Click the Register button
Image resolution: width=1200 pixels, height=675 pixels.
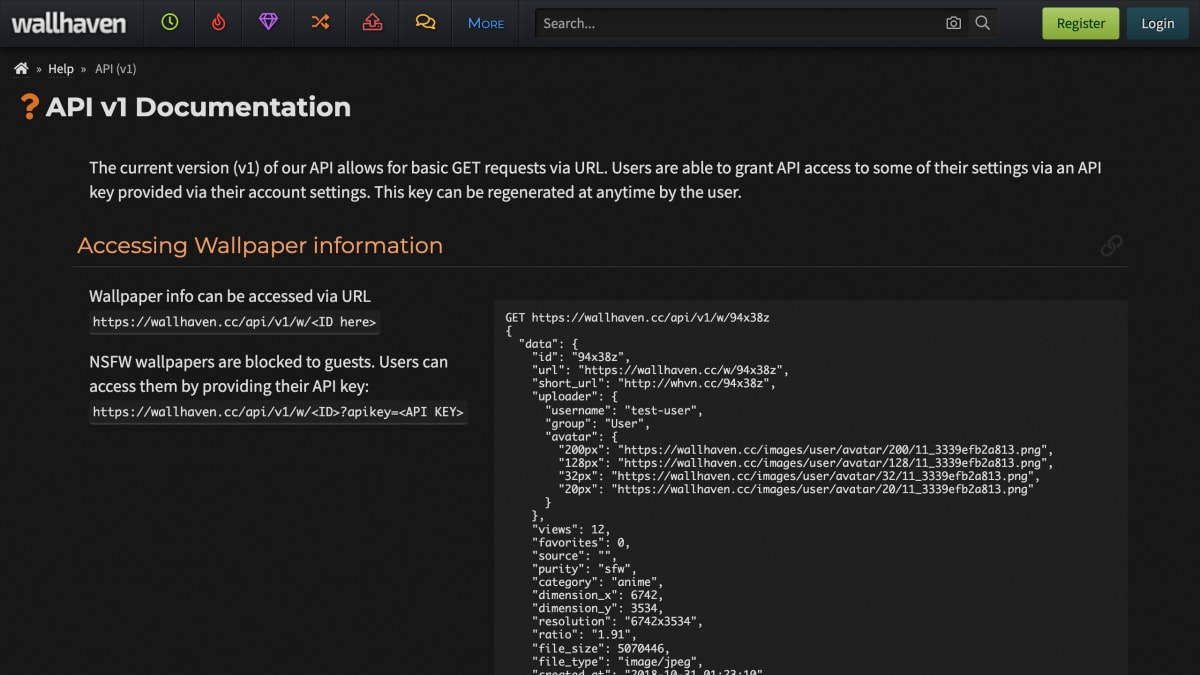(1081, 23)
